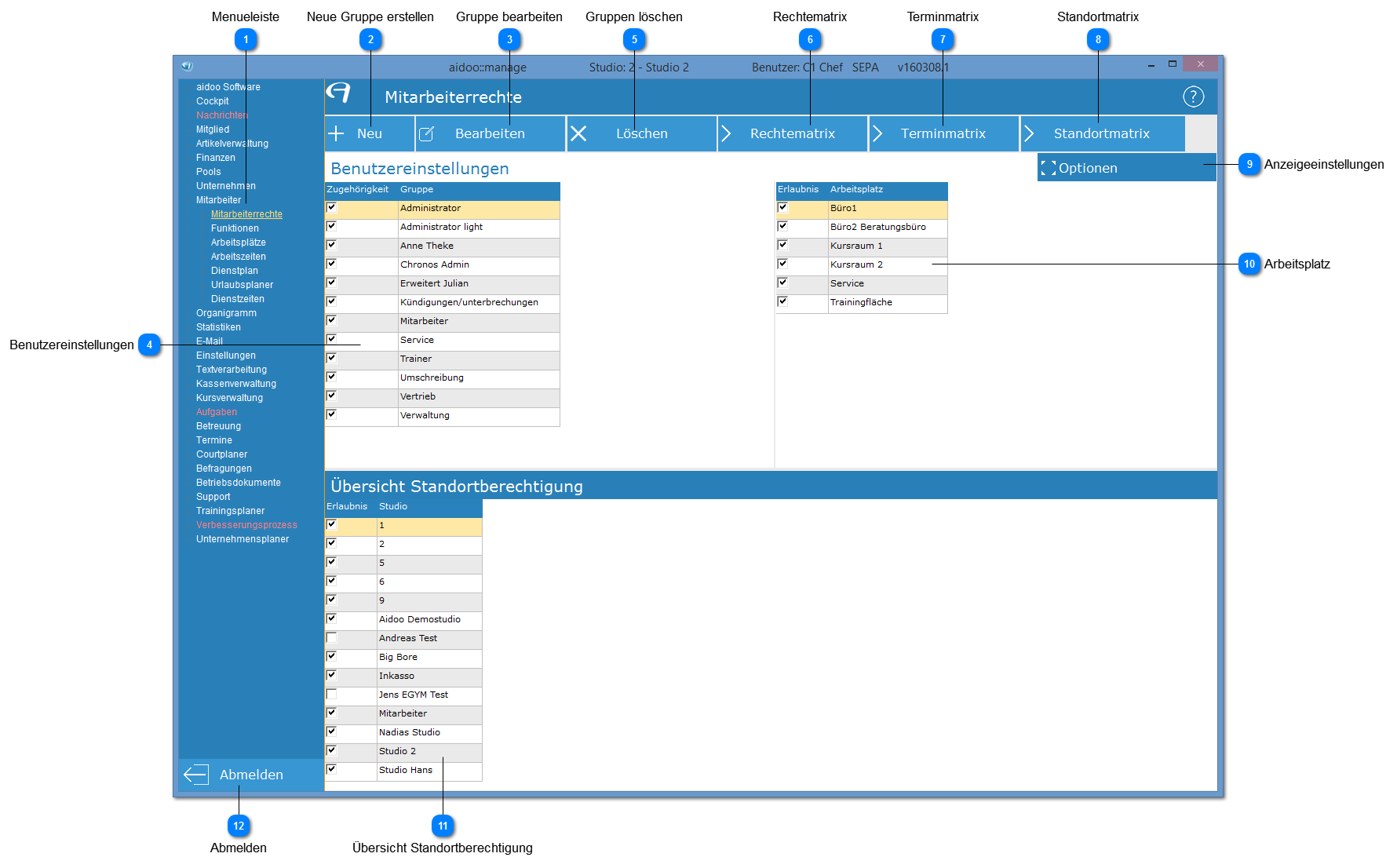Open Nachrichten in the sidebar
This screenshot has width=1397, height=868.
[x=222, y=115]
